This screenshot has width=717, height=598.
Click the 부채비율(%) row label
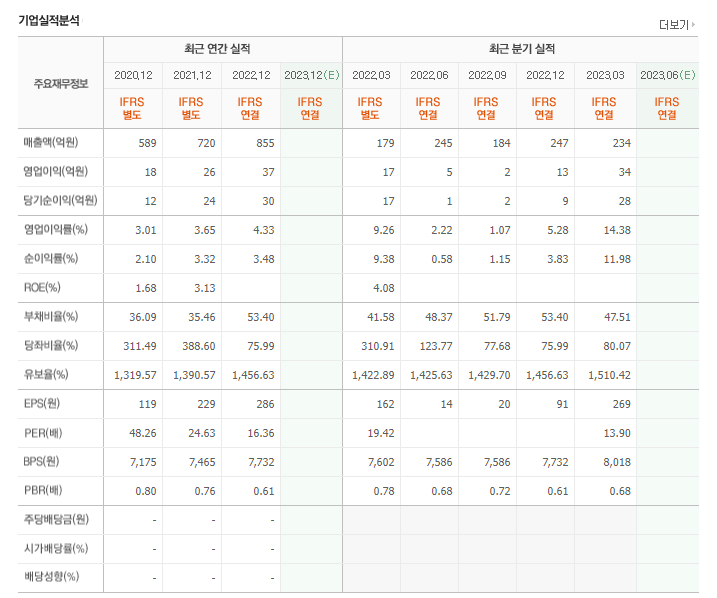[51, 316]
